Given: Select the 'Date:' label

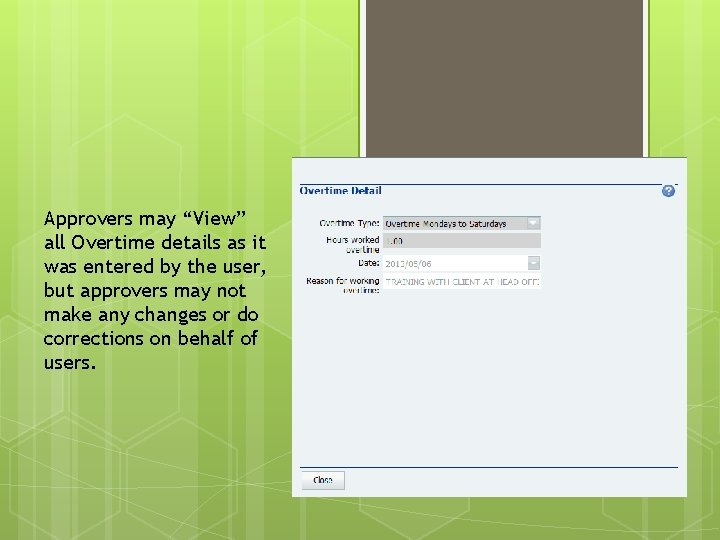Looking at the screenshot, I should (x=368, y=263).
